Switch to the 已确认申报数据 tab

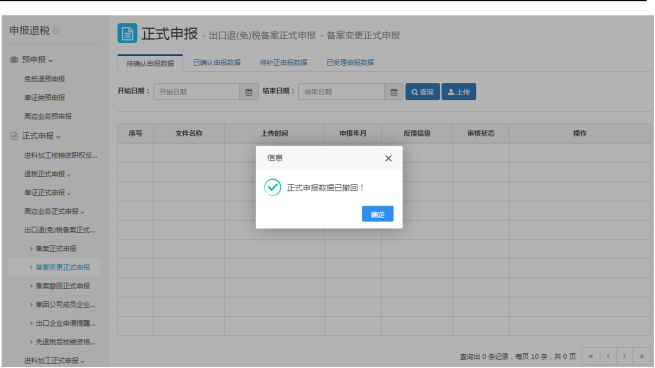click(x=217, y=63)
